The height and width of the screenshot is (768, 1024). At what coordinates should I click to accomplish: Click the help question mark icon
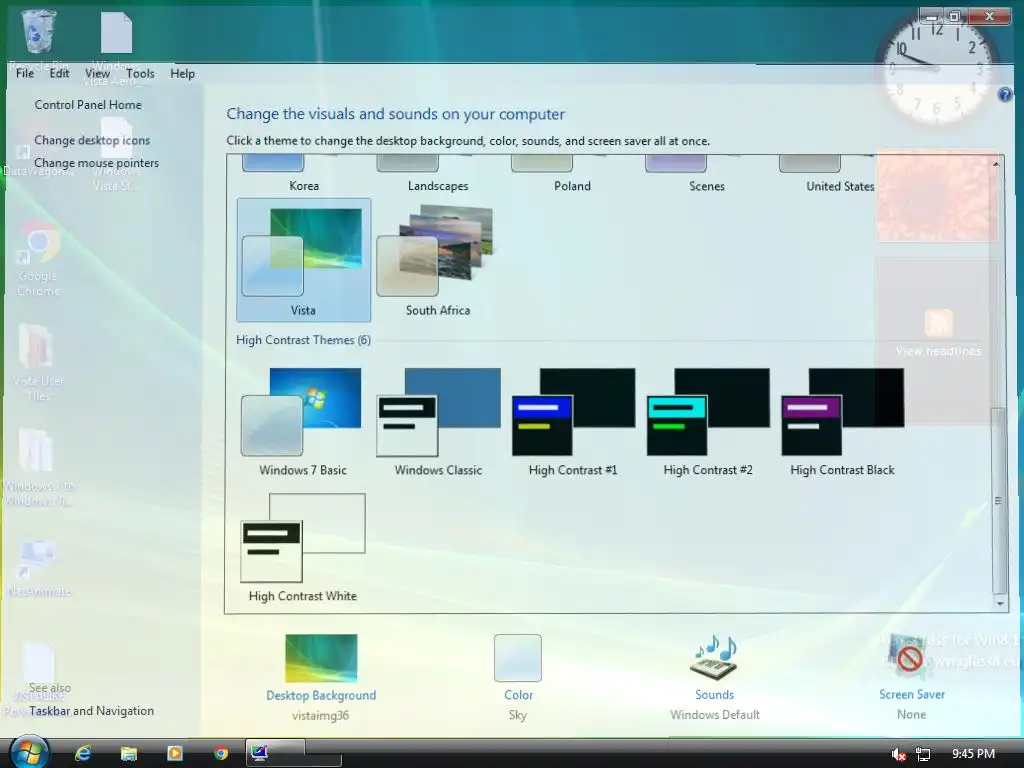1004,95
